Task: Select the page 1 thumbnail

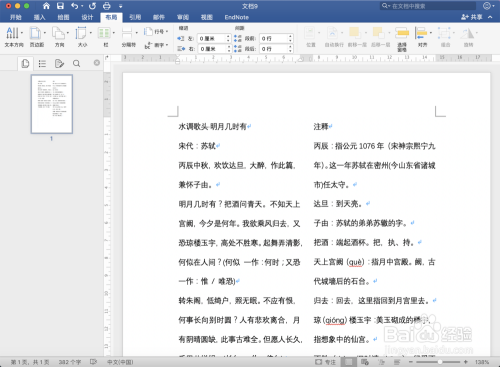Action: pos(52,104)
